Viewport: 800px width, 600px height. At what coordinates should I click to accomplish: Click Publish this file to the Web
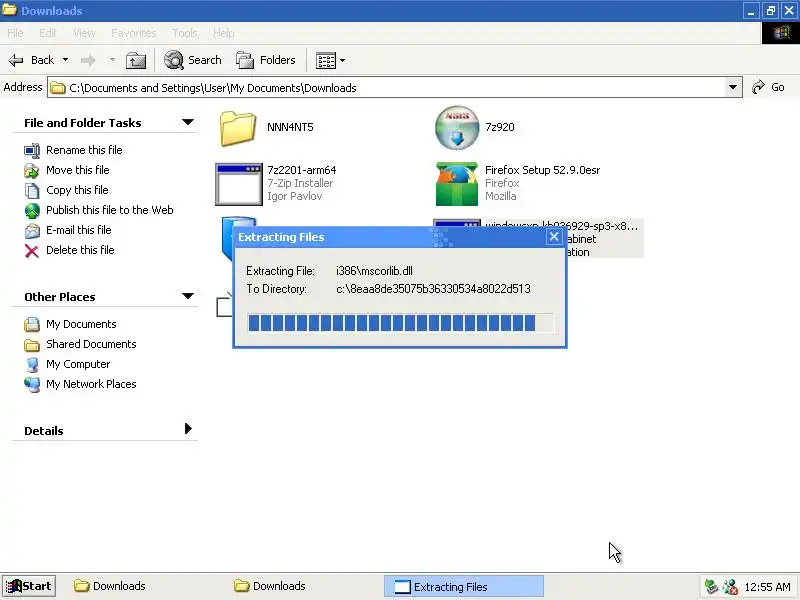click(x=110, y=210)
